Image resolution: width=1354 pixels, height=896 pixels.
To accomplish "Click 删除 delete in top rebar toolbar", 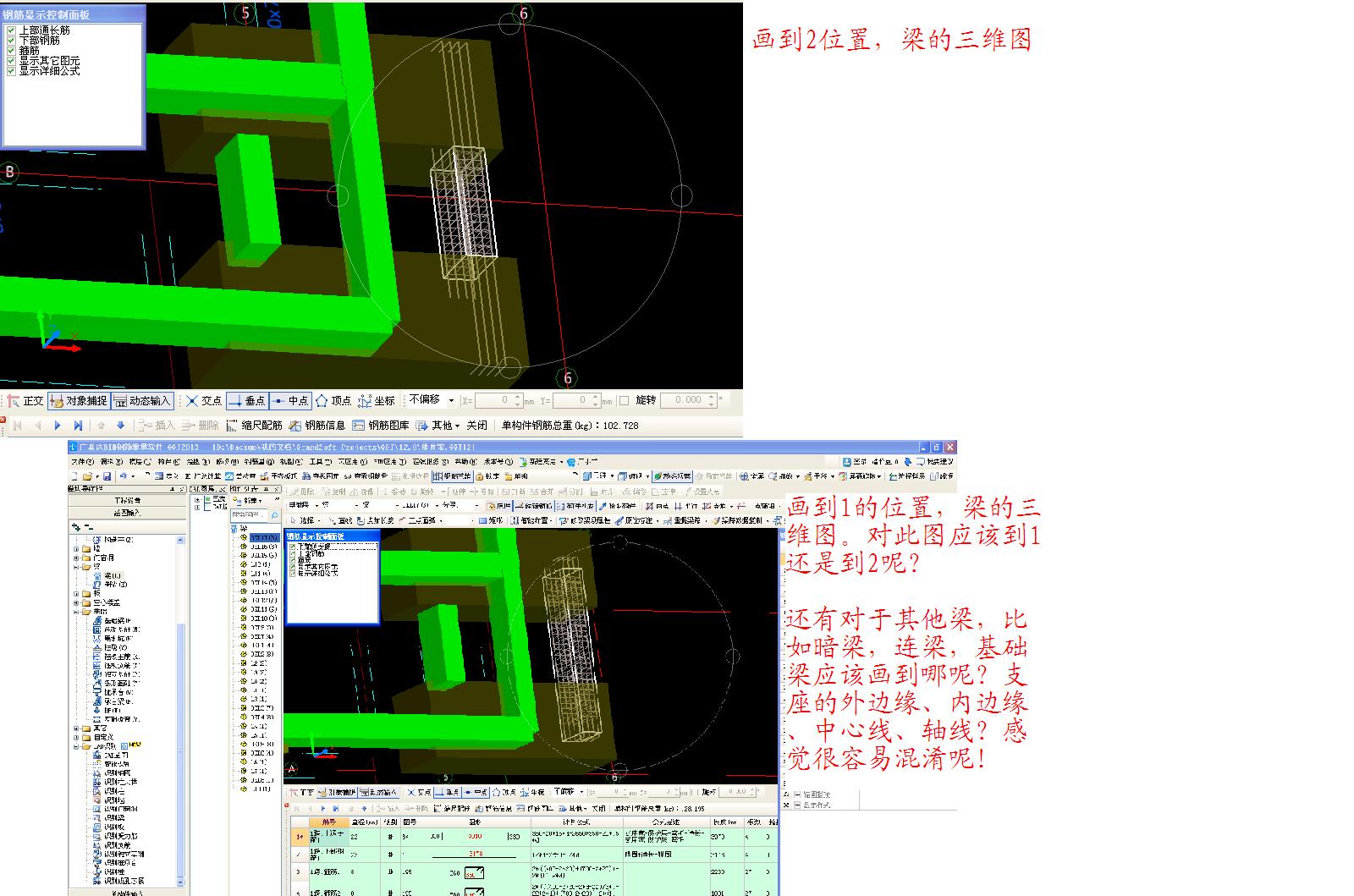I will 200,426.
